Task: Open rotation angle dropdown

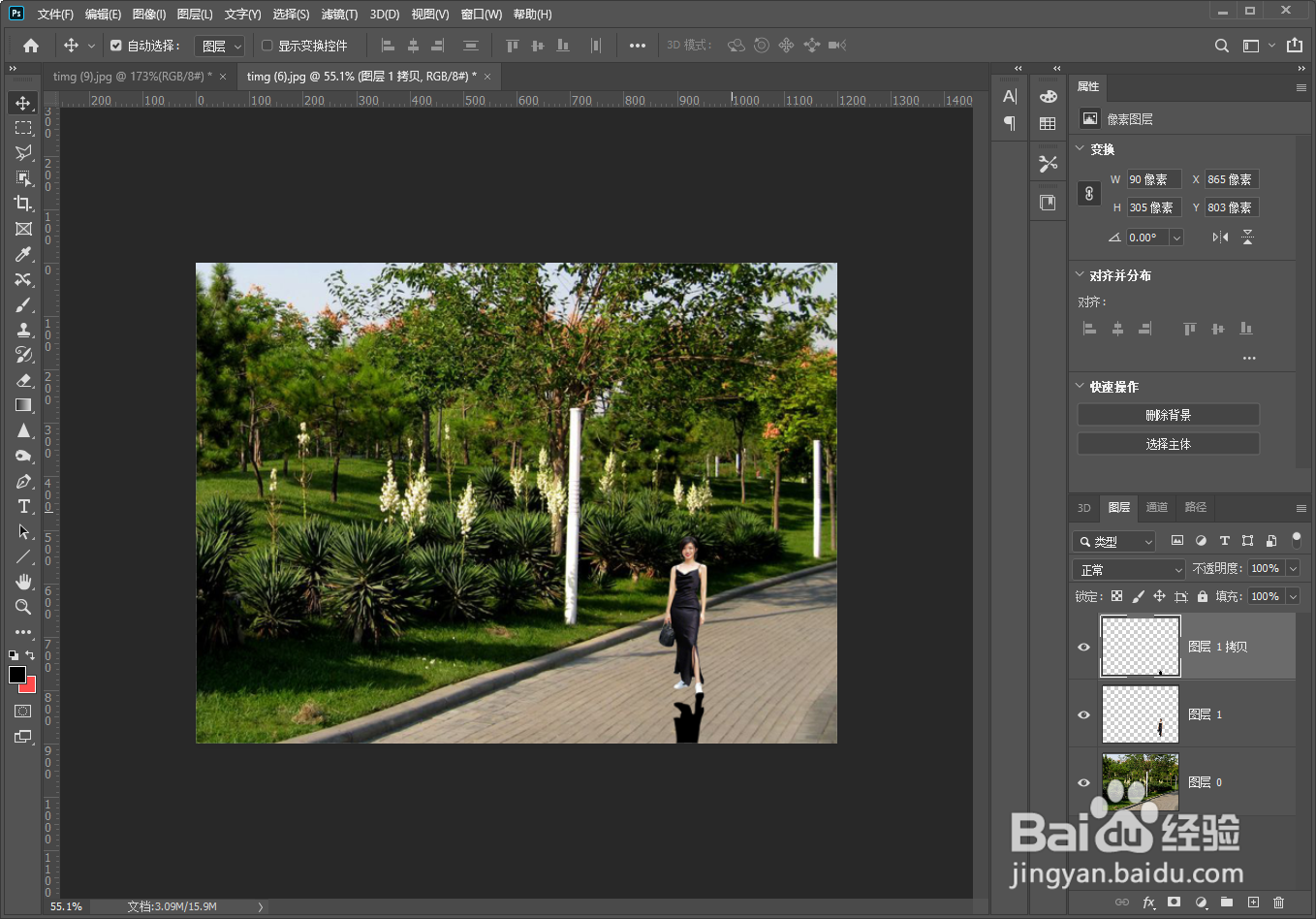Action: pos(1176,238)
